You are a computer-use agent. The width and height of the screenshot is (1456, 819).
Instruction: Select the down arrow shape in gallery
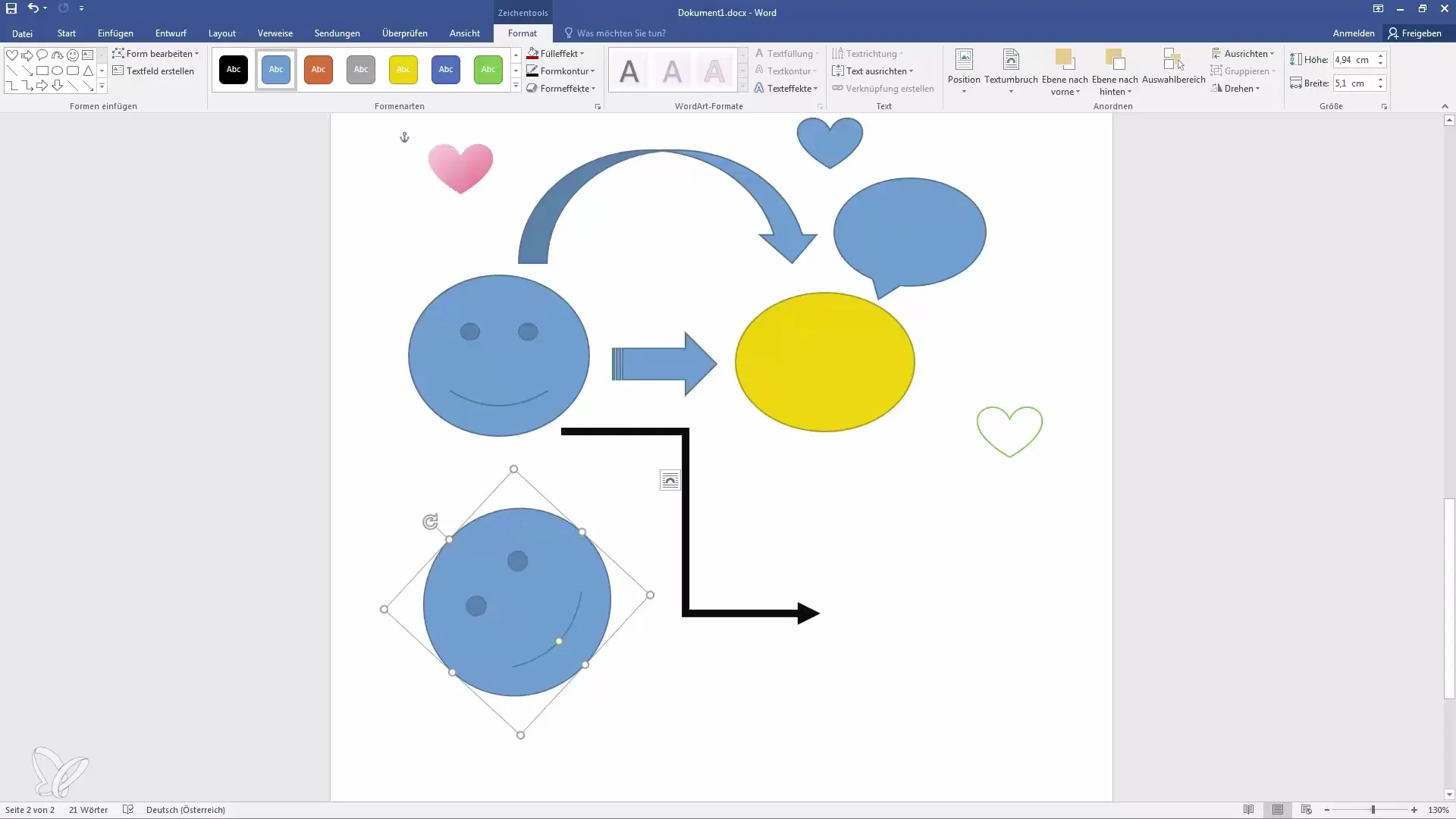(x=58, y=86)
